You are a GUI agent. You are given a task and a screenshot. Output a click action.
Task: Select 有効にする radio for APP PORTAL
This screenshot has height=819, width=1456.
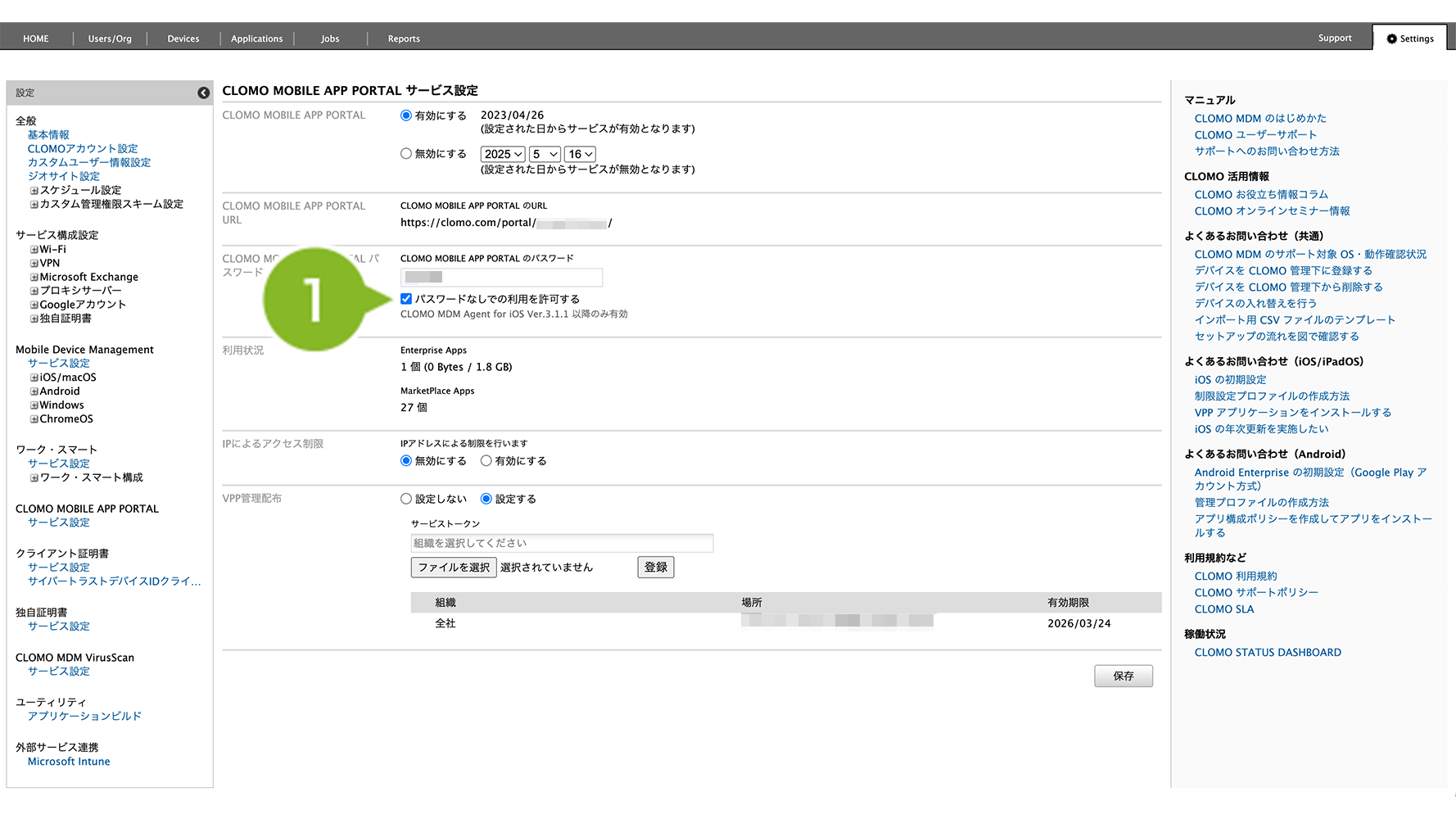406,115
